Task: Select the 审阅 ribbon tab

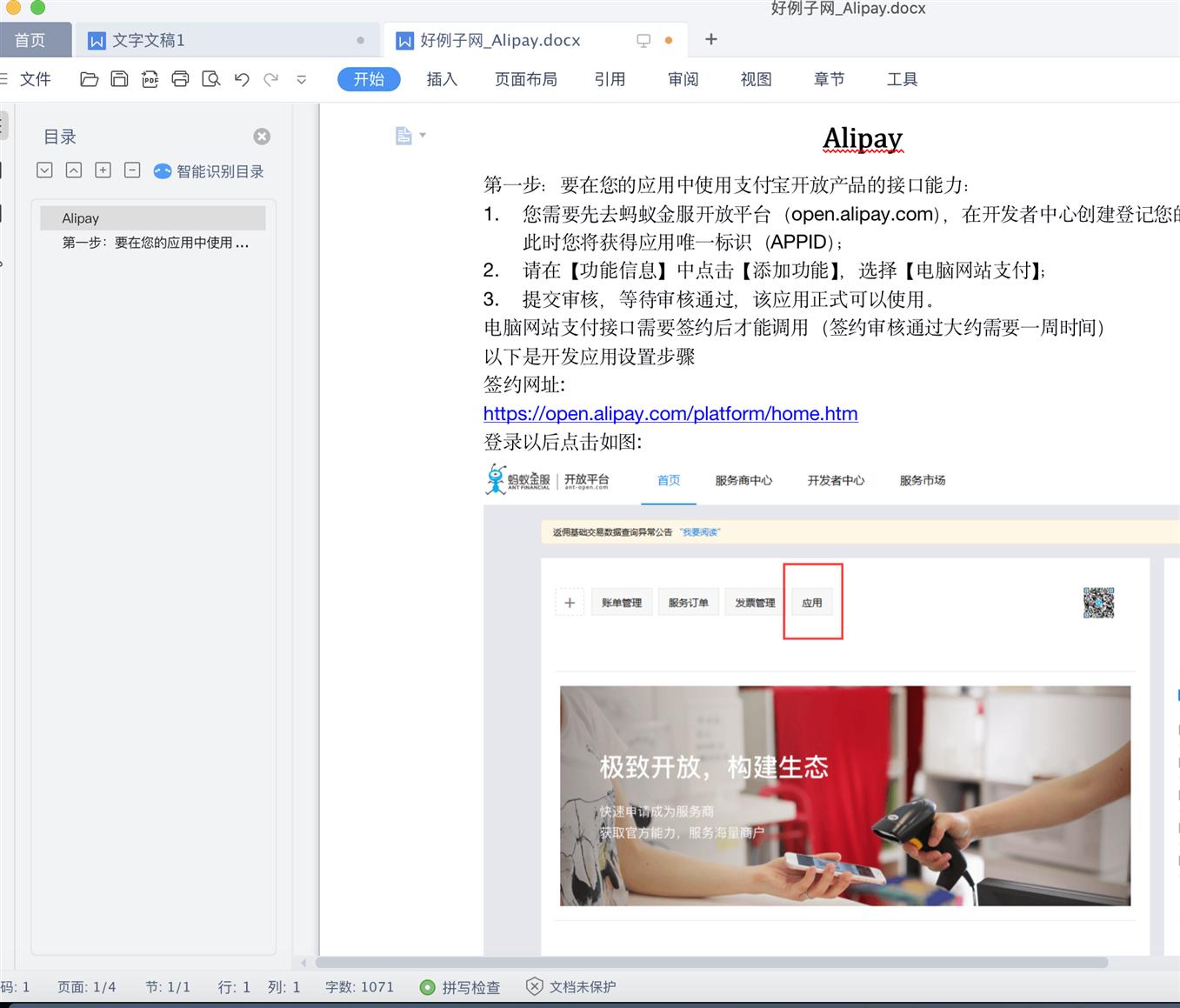Action: (x=683, y=79)
